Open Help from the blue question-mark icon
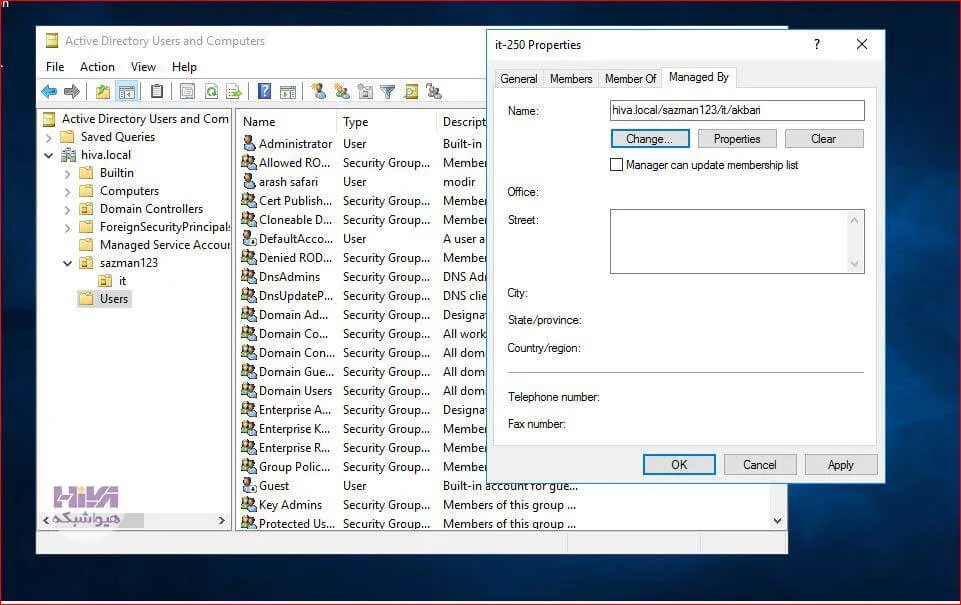This screenshot has height=605, width=961. click(x=264, y=91)
